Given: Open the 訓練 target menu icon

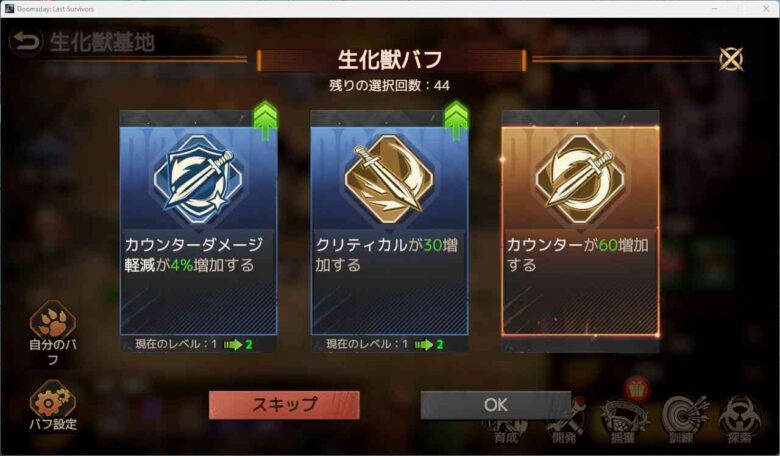Looking at the screenshot, I should [682, 420].
